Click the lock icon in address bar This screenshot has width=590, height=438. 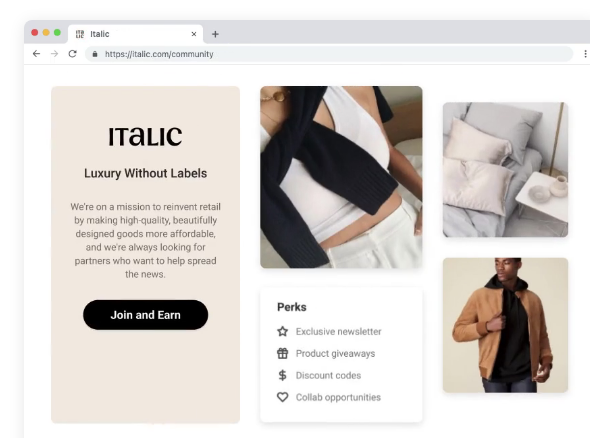(x=95, y=54)
